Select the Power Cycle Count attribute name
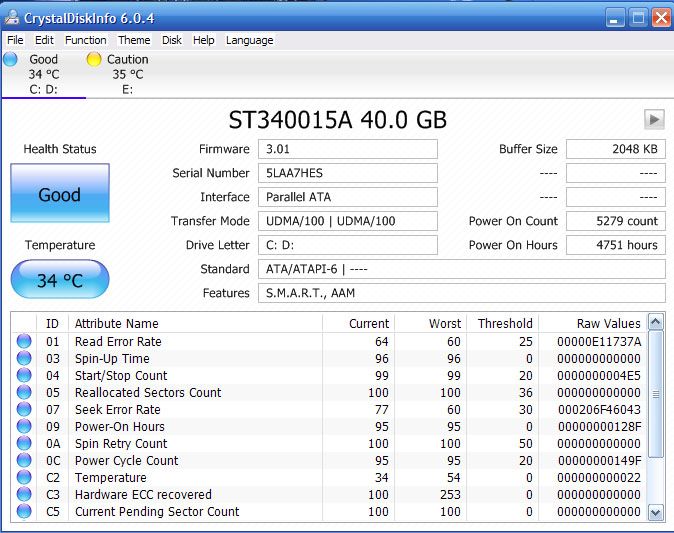 click(x=126, y=460)
